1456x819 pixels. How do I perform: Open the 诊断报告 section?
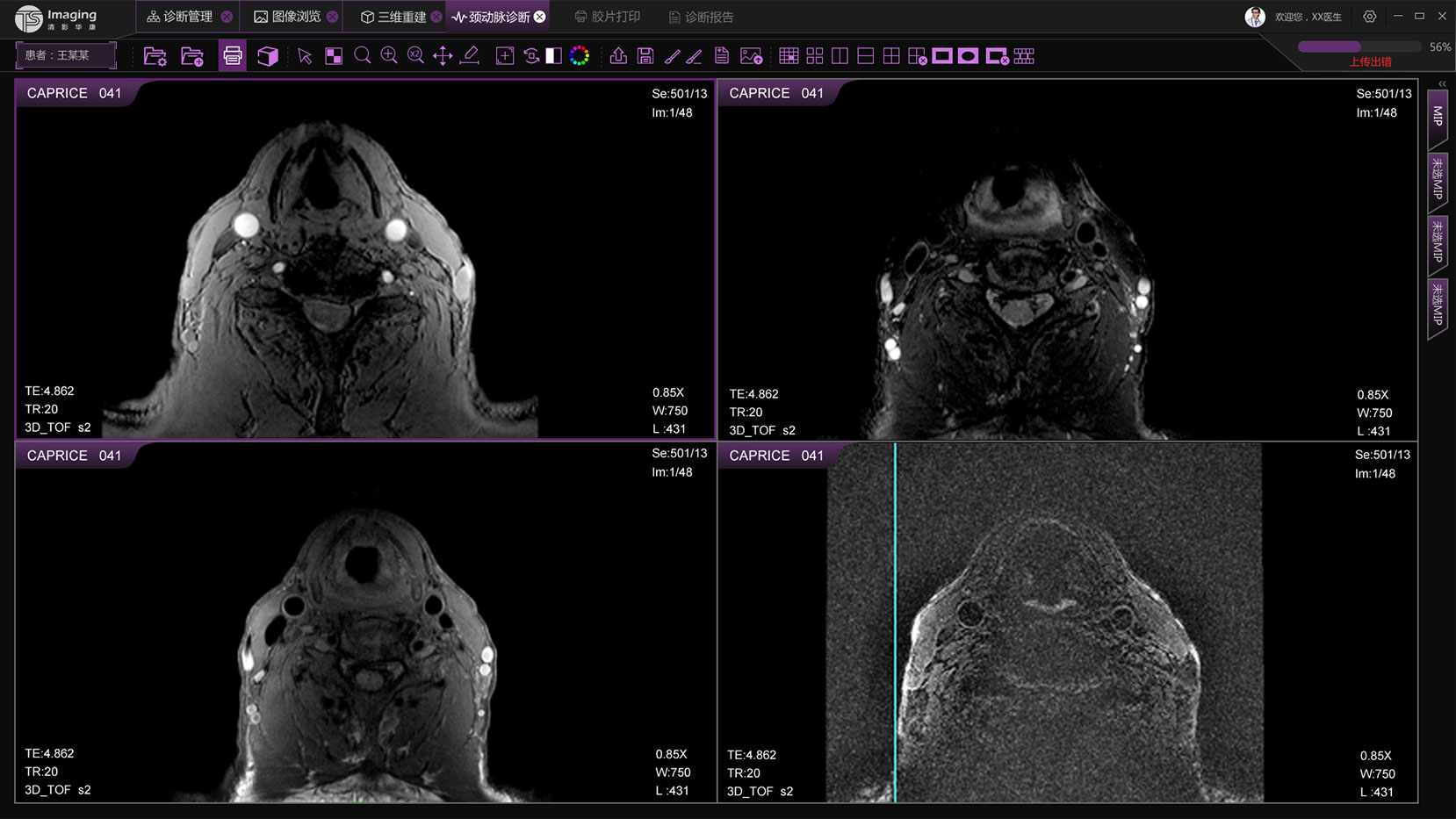(701, 17)
